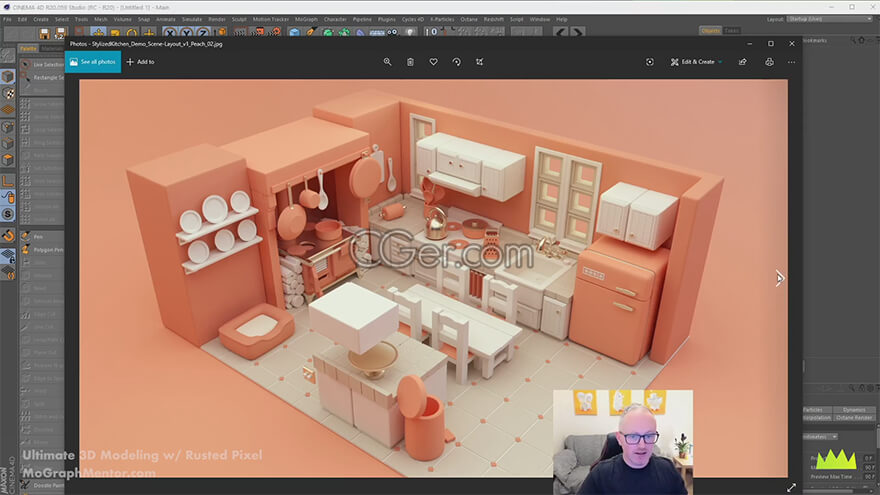Screen dimensions: 880x495
Task: Click the zoom magnifier icon in Photos
Action: pyautogui.click(x=387, y=62)
